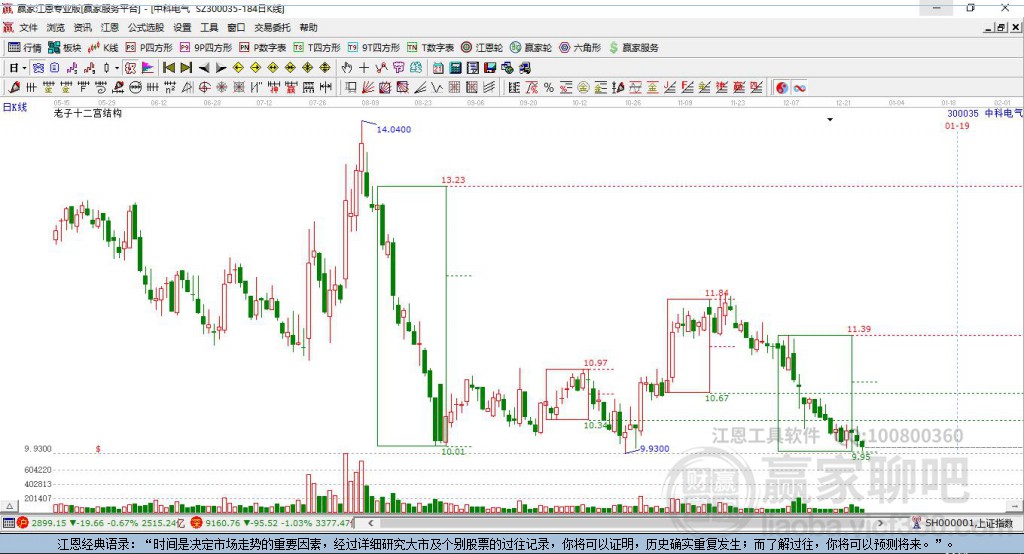Click the 13.23 resistance level label
The image size is (1024, 554).
tap(453, 180)
